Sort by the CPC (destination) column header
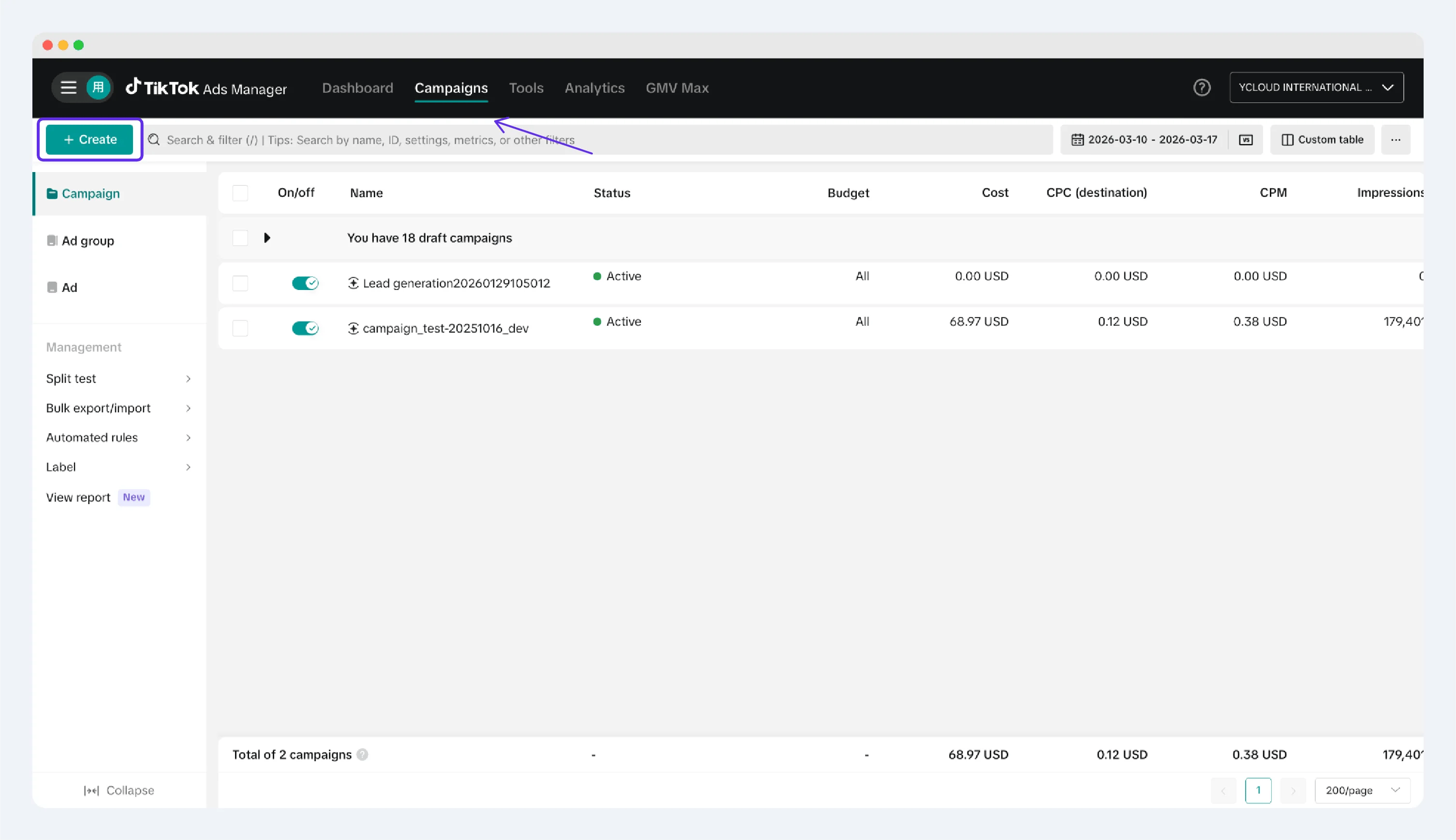 pos(1096,193)
